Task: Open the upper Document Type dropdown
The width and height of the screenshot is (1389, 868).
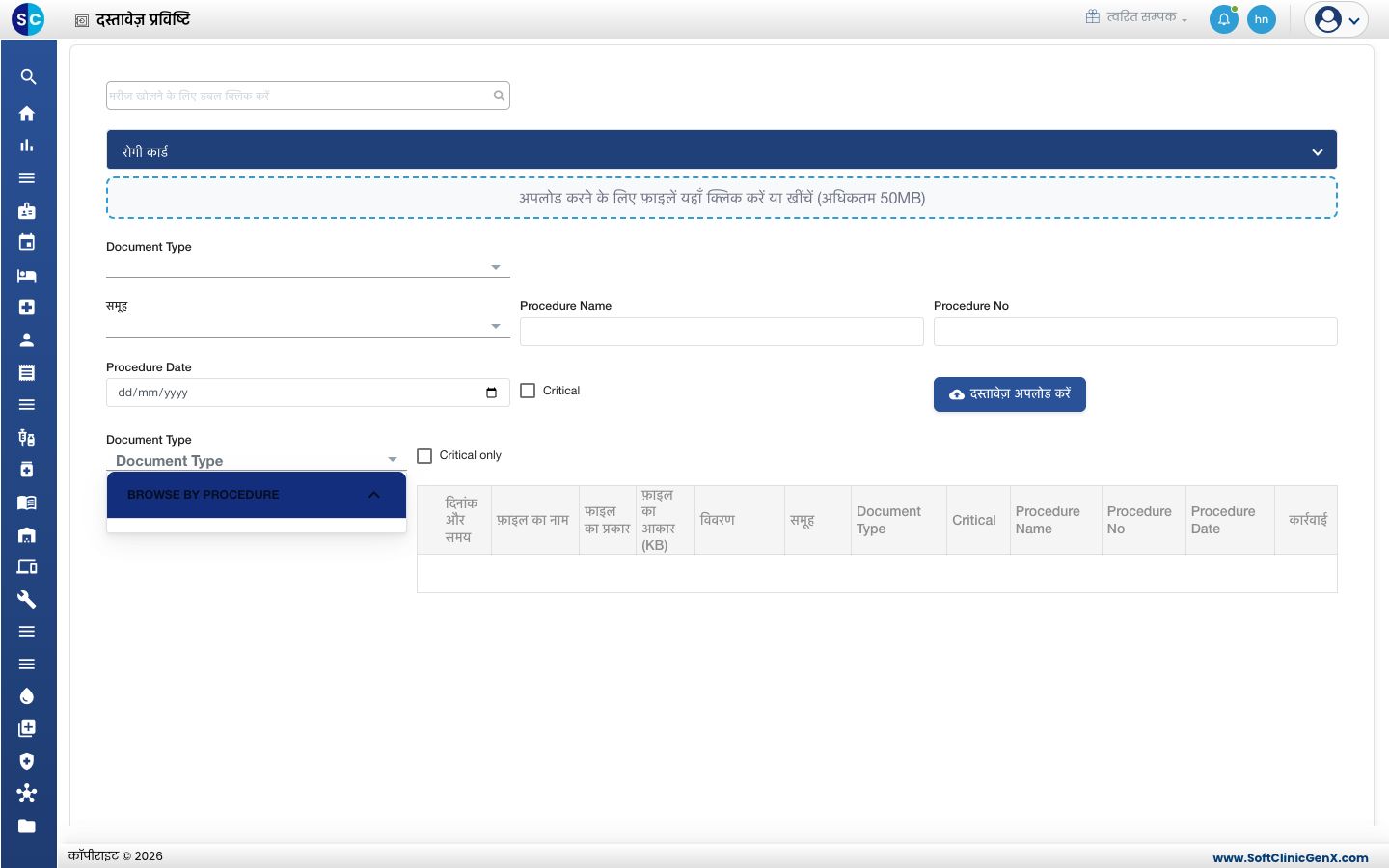Action: pos(308,267)
